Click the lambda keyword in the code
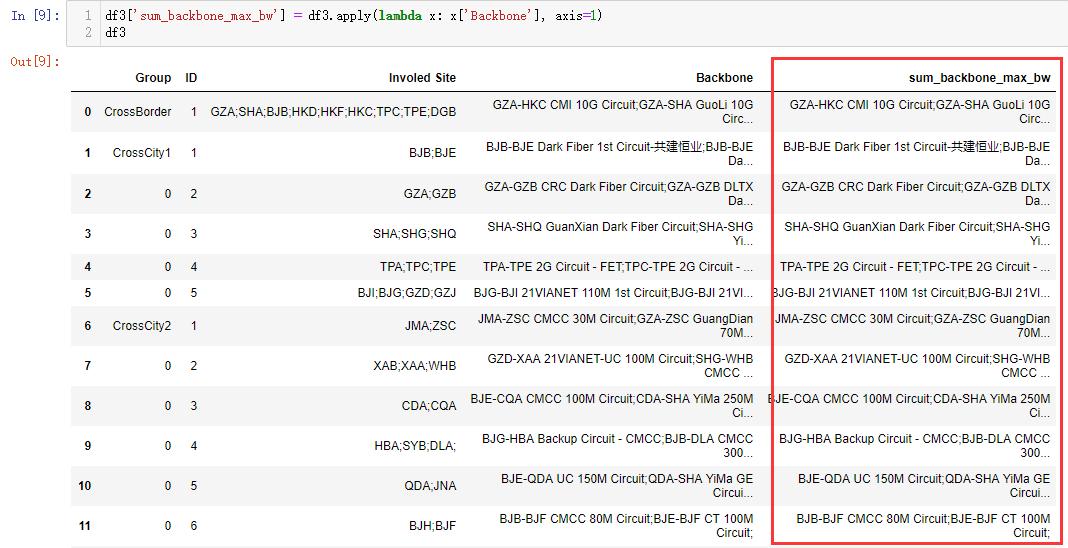This screenshot has height=548, width=1068. (x=400, y=16)
